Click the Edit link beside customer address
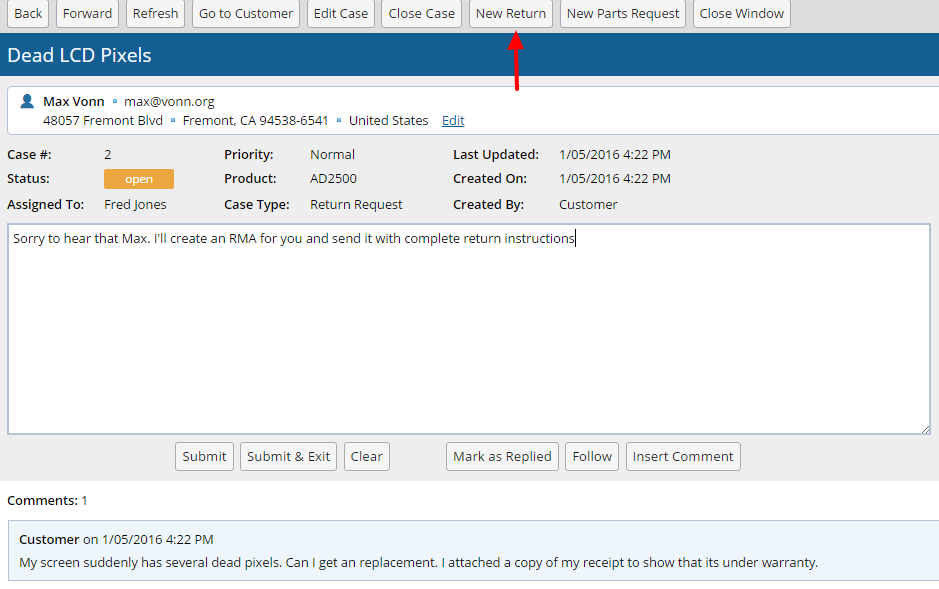 pyautogui.click(x=453, y=121)
